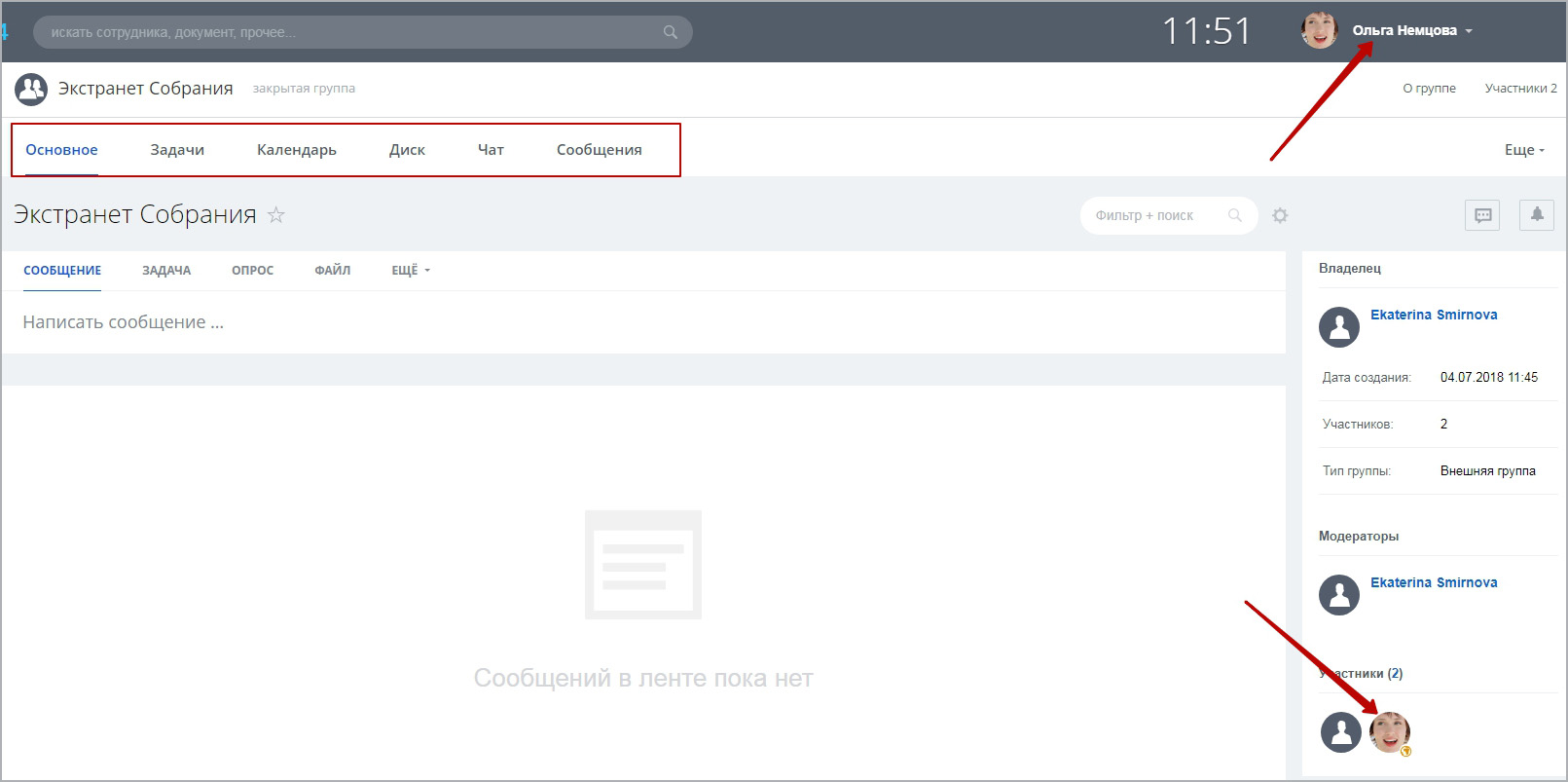Expand the Еще menu in group navigation
The height and width of the screenshot is (782, 1568).
click(x=1523, y=150)
